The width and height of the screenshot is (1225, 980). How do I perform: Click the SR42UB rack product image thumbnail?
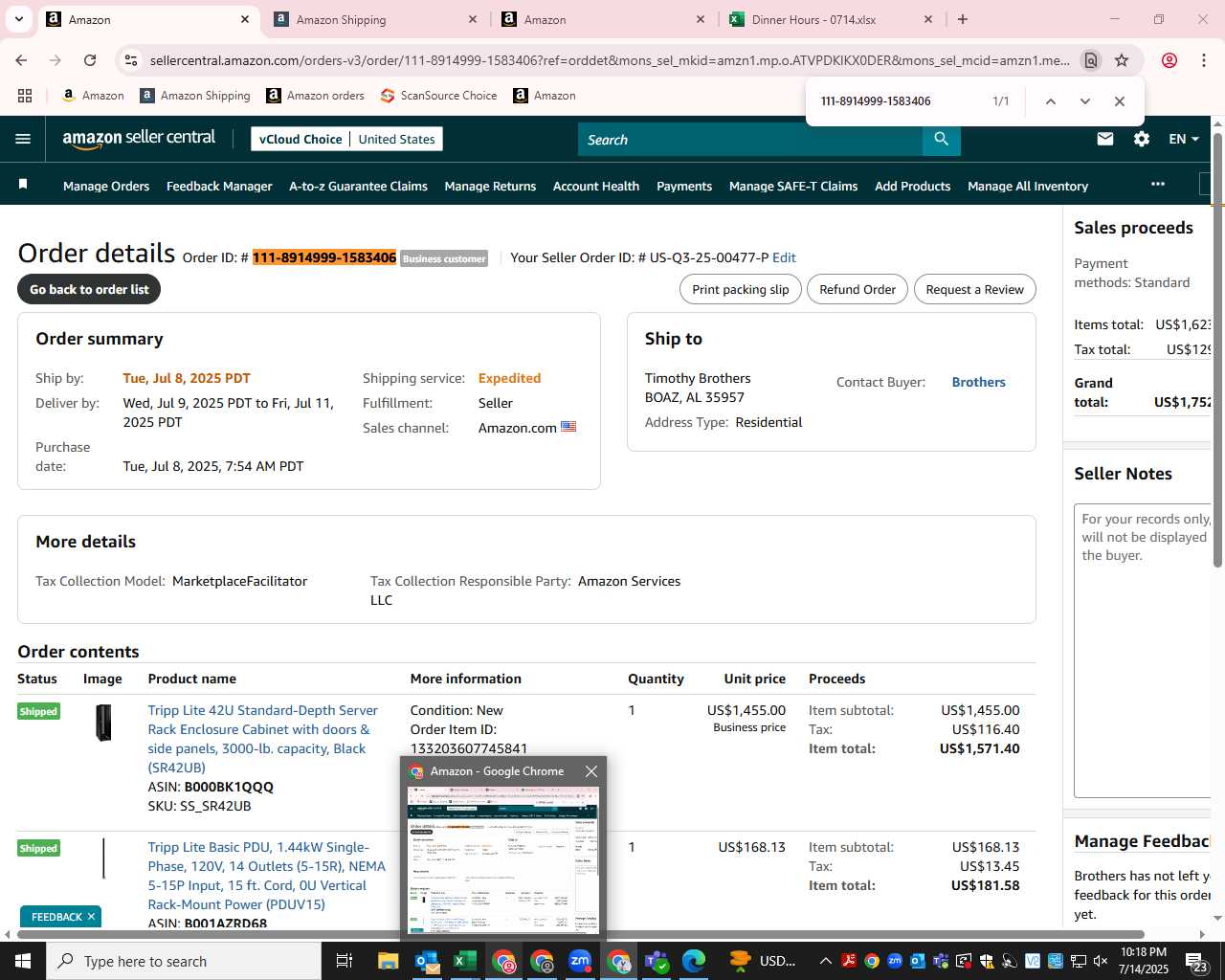pyautogui.click(x=103, y=723)
